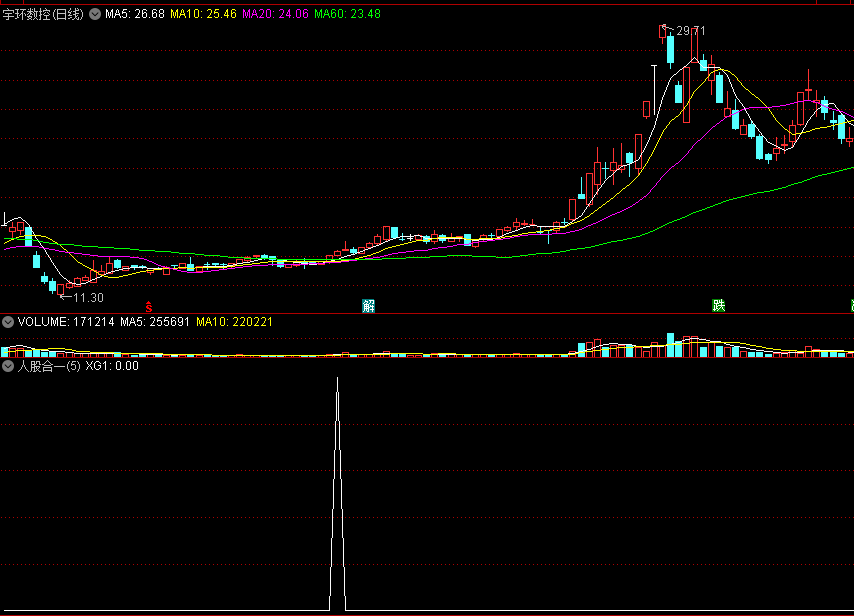Screen dimensions: 854x616
Task: Click the MA10: 25.46 label
Action: [x=203, y=14]
